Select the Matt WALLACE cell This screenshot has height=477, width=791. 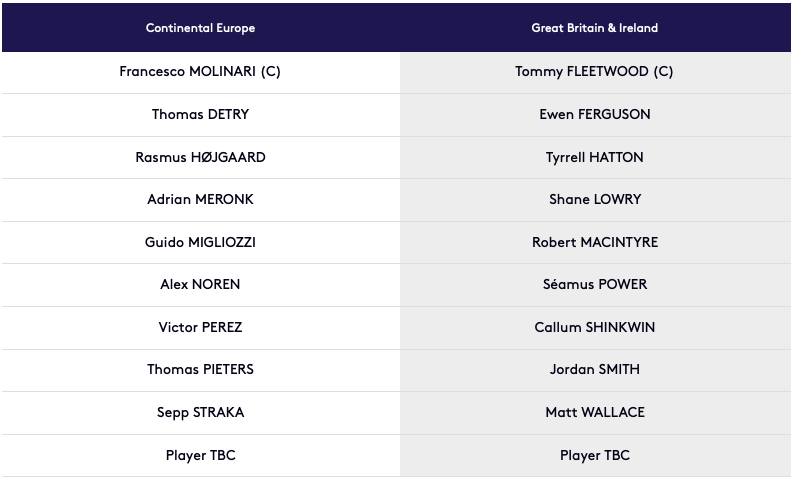[595, 412]
